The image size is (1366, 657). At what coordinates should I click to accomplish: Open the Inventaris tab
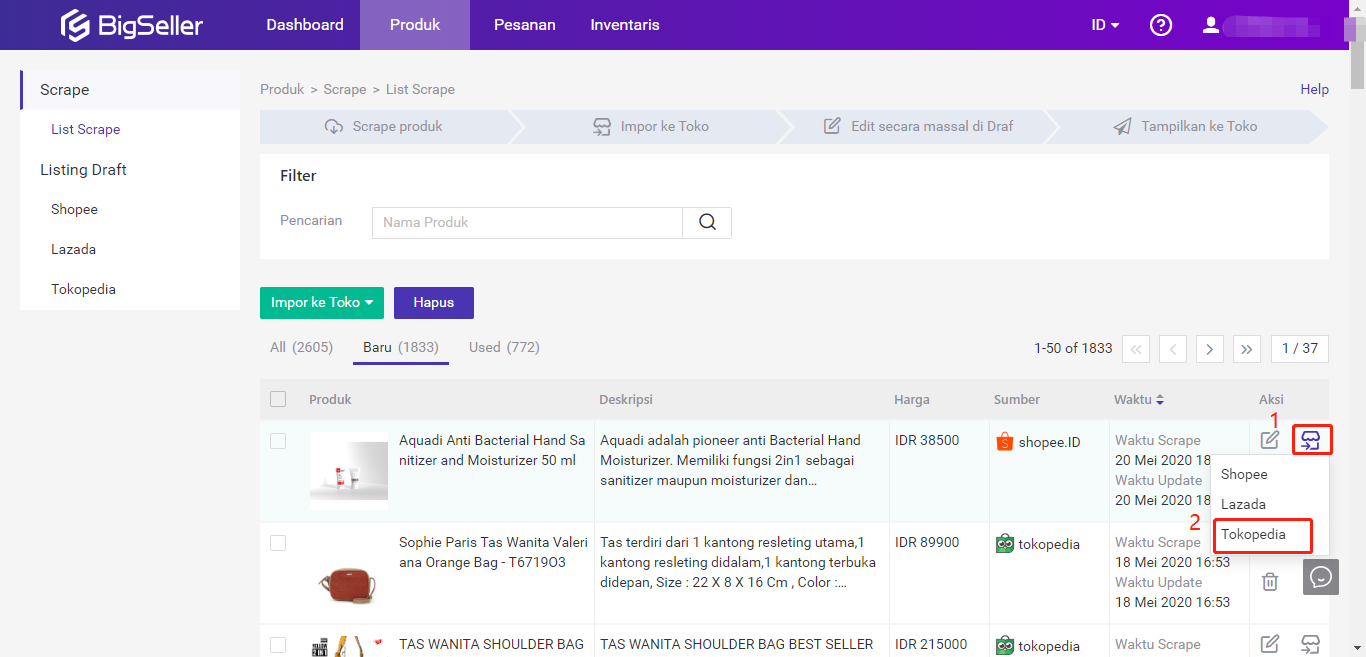(x=625, y=25)
